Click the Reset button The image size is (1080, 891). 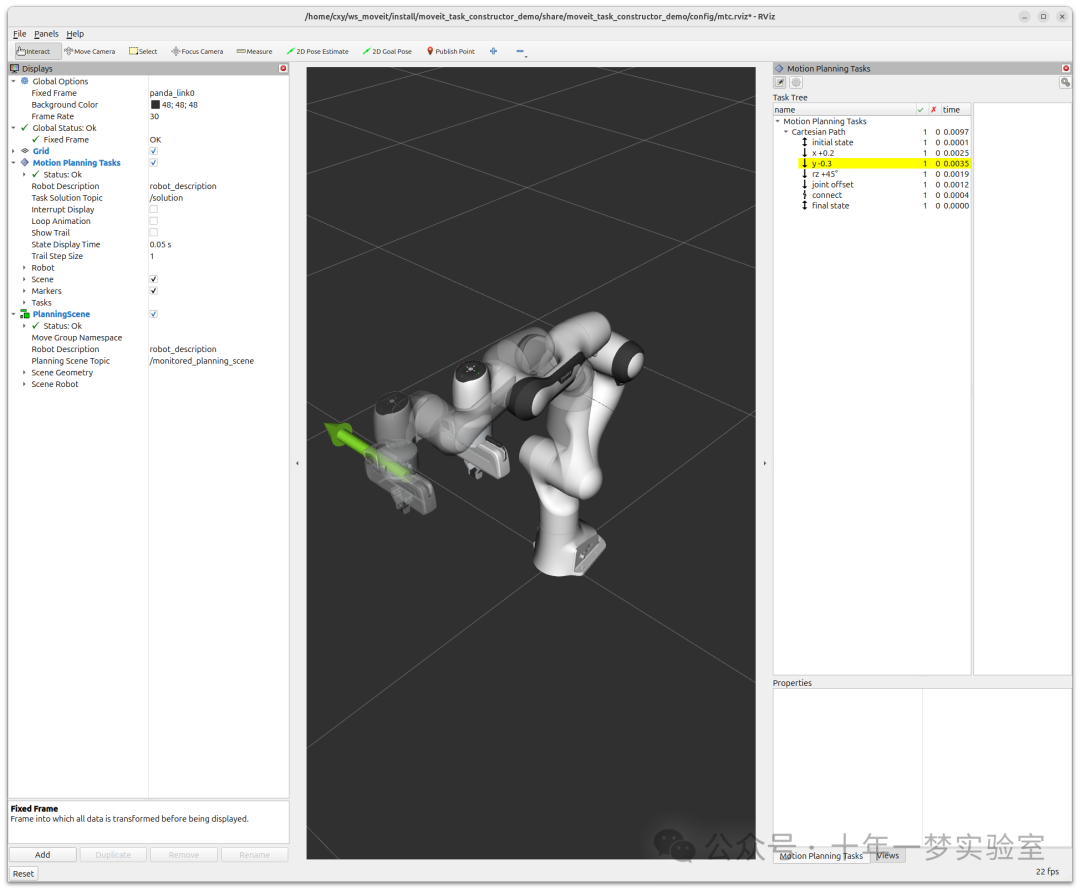click(23, 873)
